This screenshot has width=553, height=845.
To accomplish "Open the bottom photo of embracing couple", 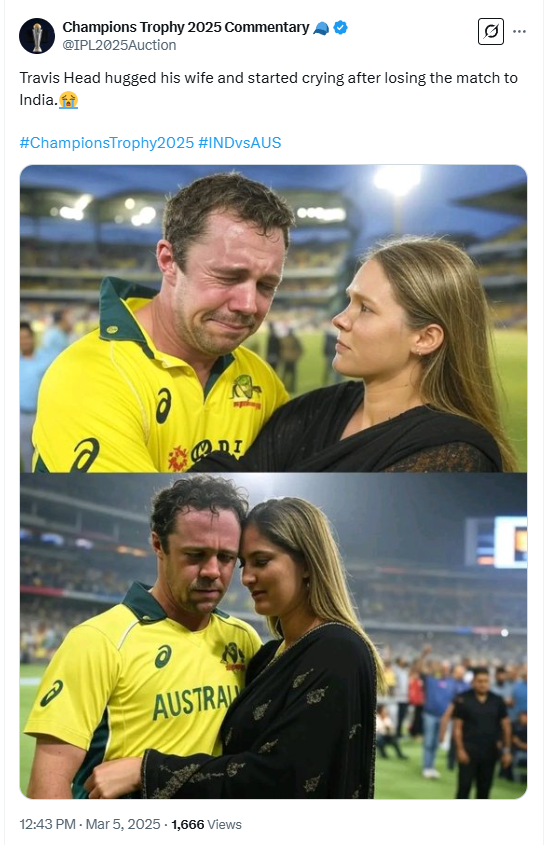I will pyautogui.click(x=273, y=636).
